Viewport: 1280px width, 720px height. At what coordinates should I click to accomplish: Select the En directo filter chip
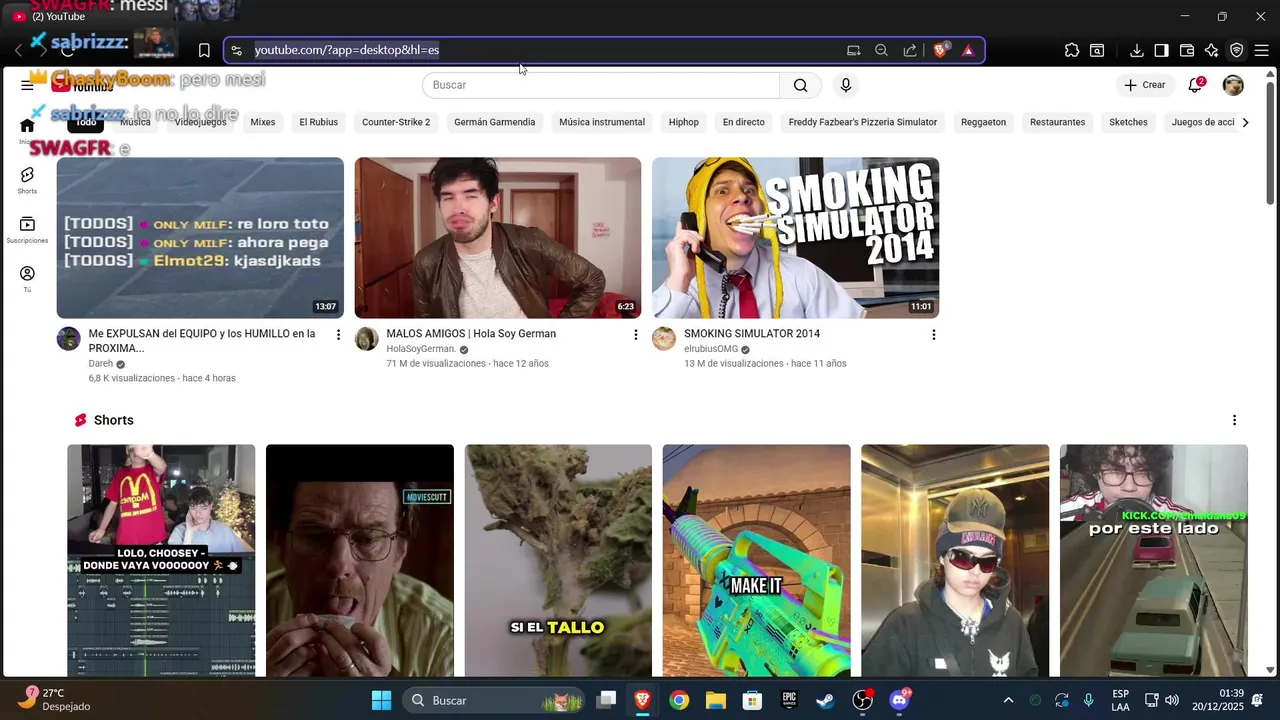click(744, 122)
